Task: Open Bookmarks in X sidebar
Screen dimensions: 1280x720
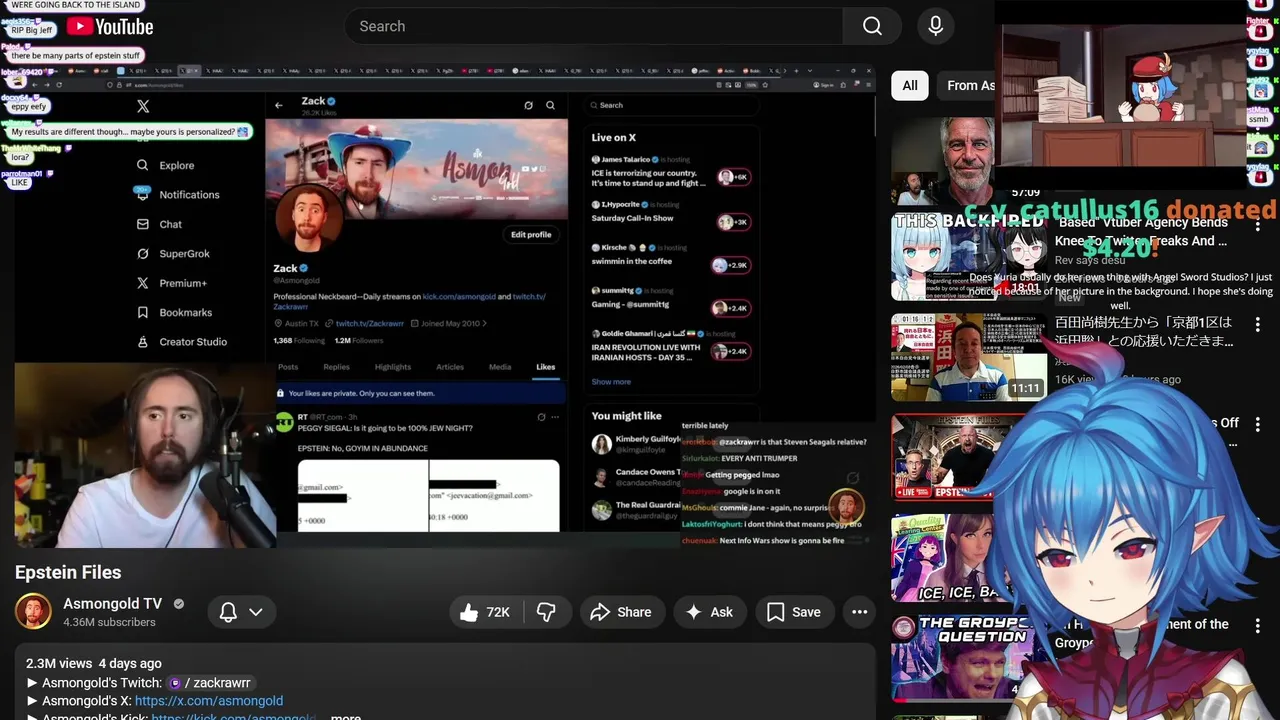Action: pyautogui.click(x=175, y=312)
